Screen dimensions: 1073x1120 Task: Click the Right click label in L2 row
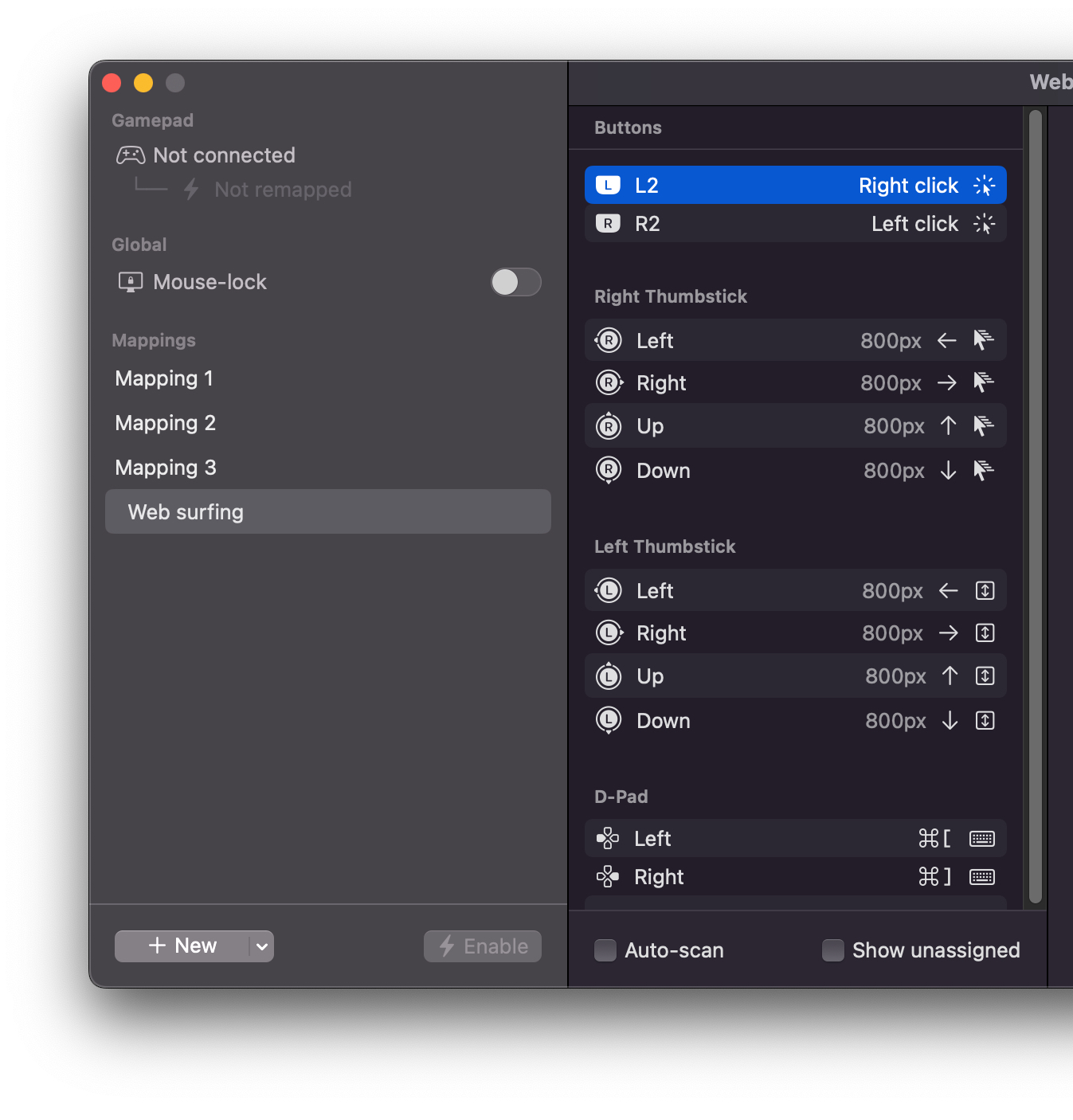pos(908,186)
